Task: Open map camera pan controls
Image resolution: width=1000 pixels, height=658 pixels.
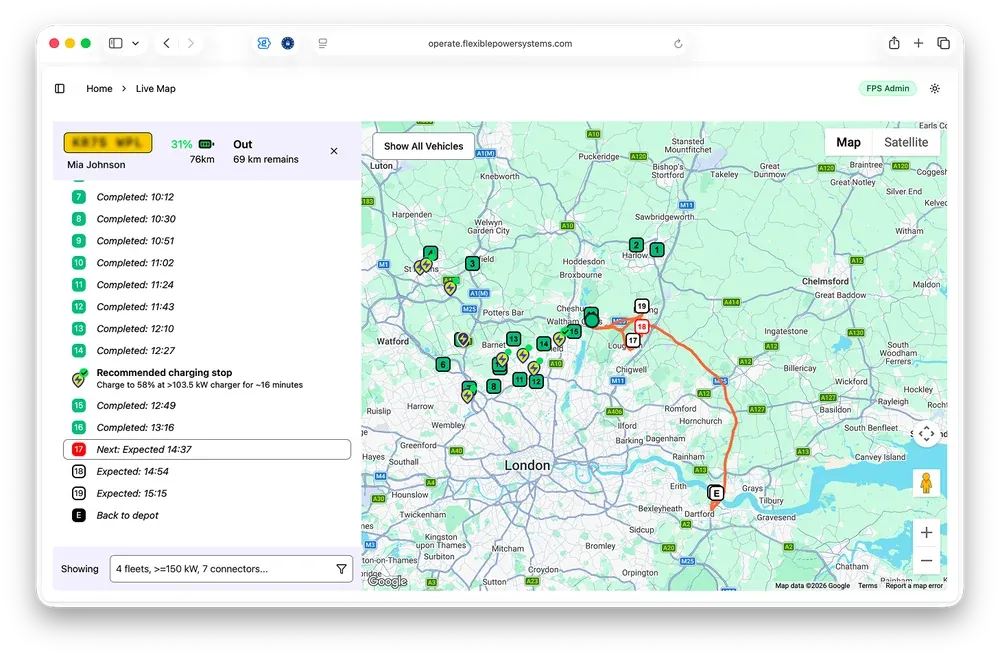Action: pyautogui.click(x=926, y=434)
